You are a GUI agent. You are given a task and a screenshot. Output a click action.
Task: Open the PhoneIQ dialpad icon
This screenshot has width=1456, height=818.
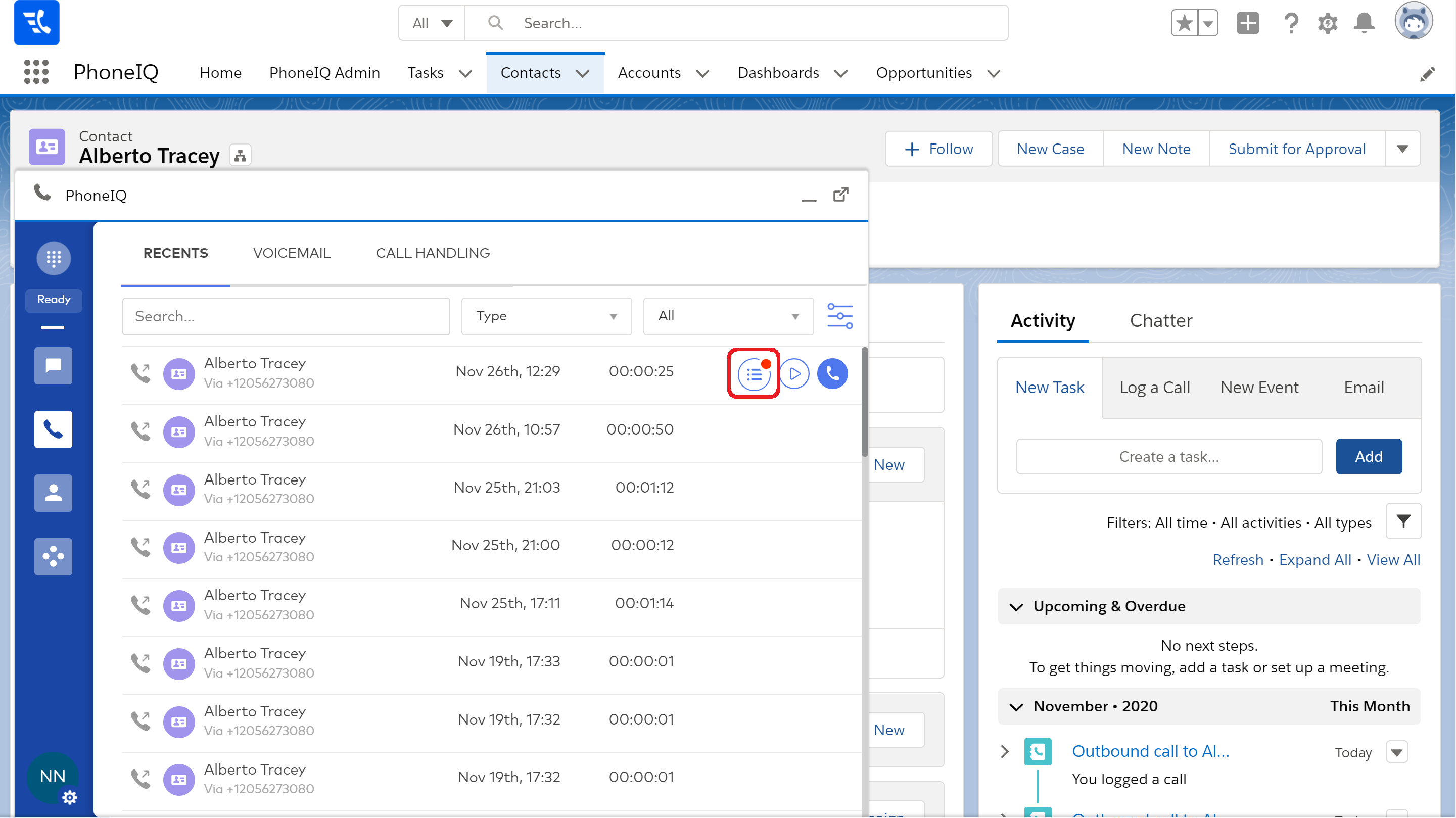click(x=54, y=258)
